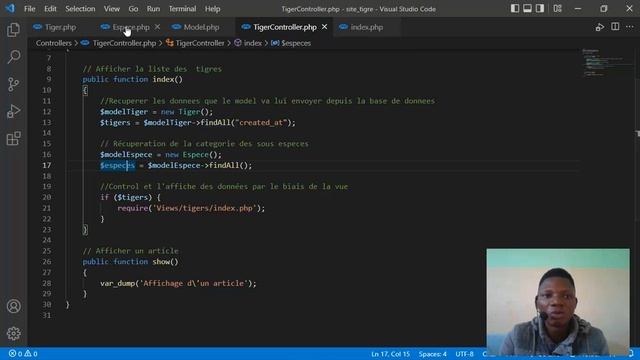Image resolution: width=640 pixels, height=360 pixels.
Task: Open the Search view in activity bar
Action: click(13, 57)
